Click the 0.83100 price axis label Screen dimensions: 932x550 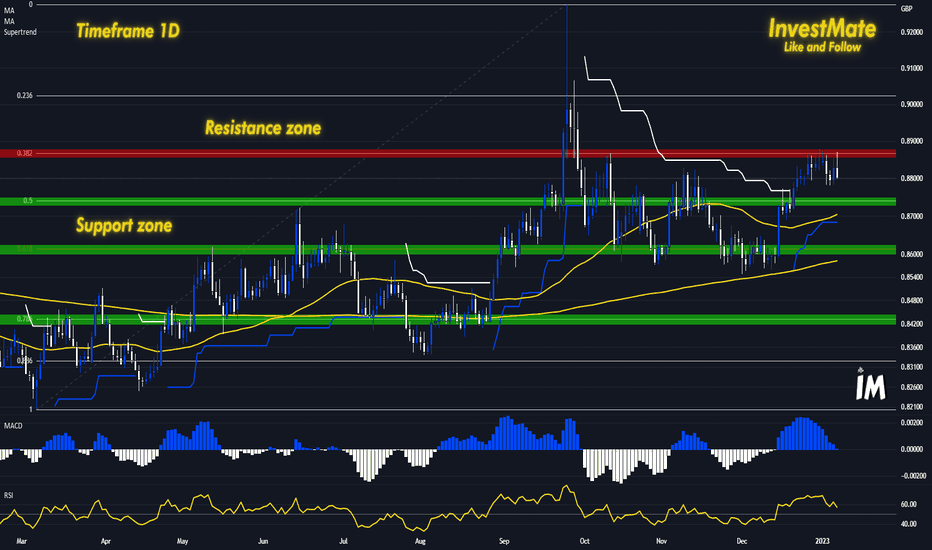[912, 367]
